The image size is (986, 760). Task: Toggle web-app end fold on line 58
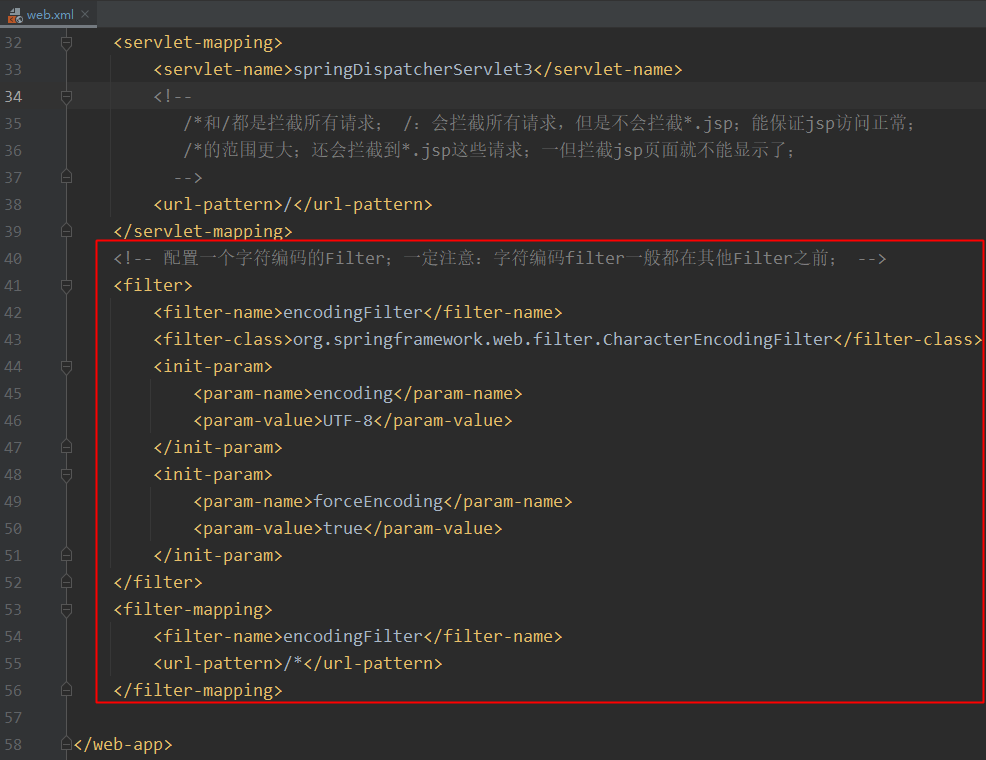pyautogui.click(x=66, y=744)
